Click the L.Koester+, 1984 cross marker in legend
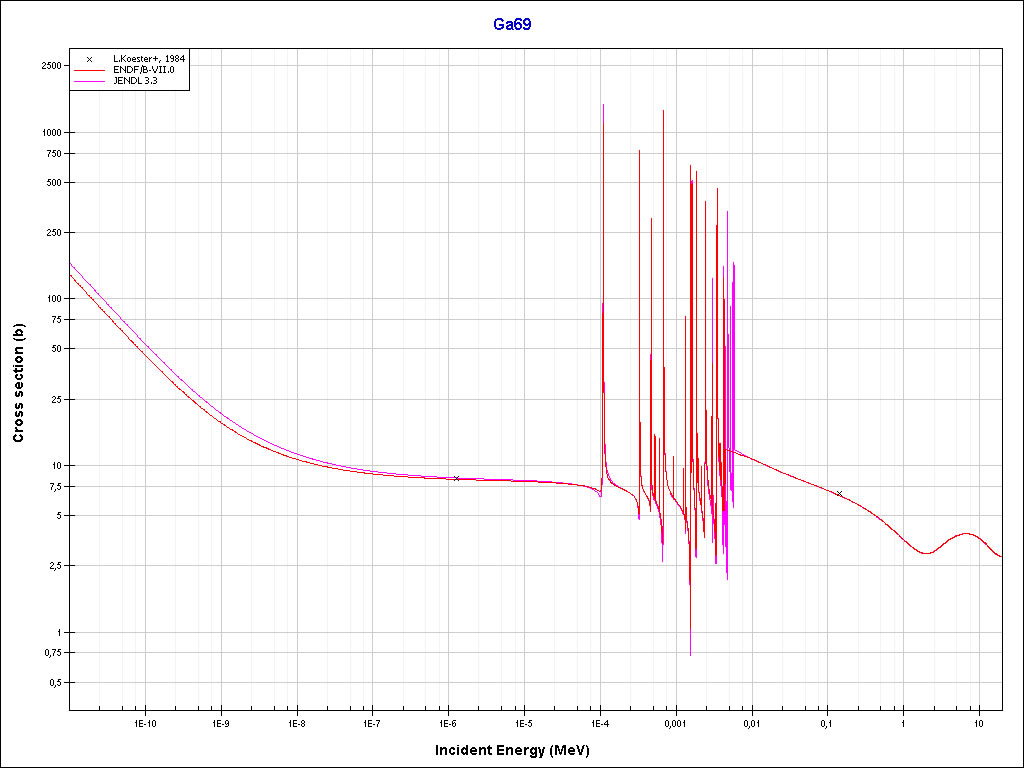 [x=90, y=59]
